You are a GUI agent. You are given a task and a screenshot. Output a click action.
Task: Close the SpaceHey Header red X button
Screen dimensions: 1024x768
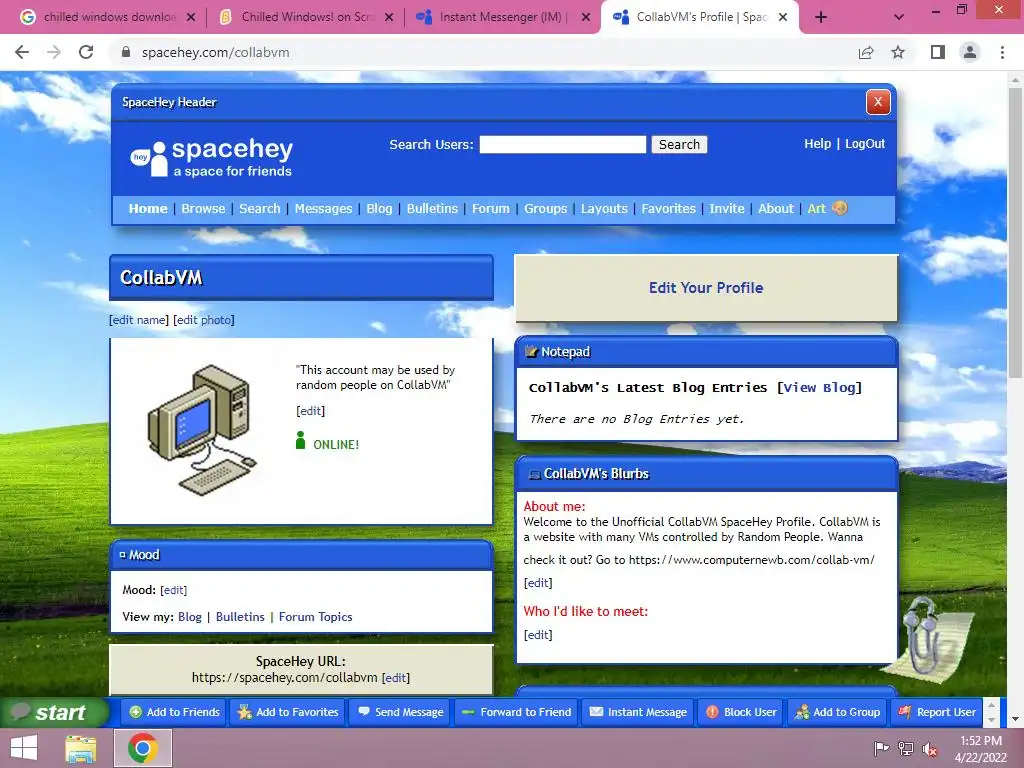[878, 102]
